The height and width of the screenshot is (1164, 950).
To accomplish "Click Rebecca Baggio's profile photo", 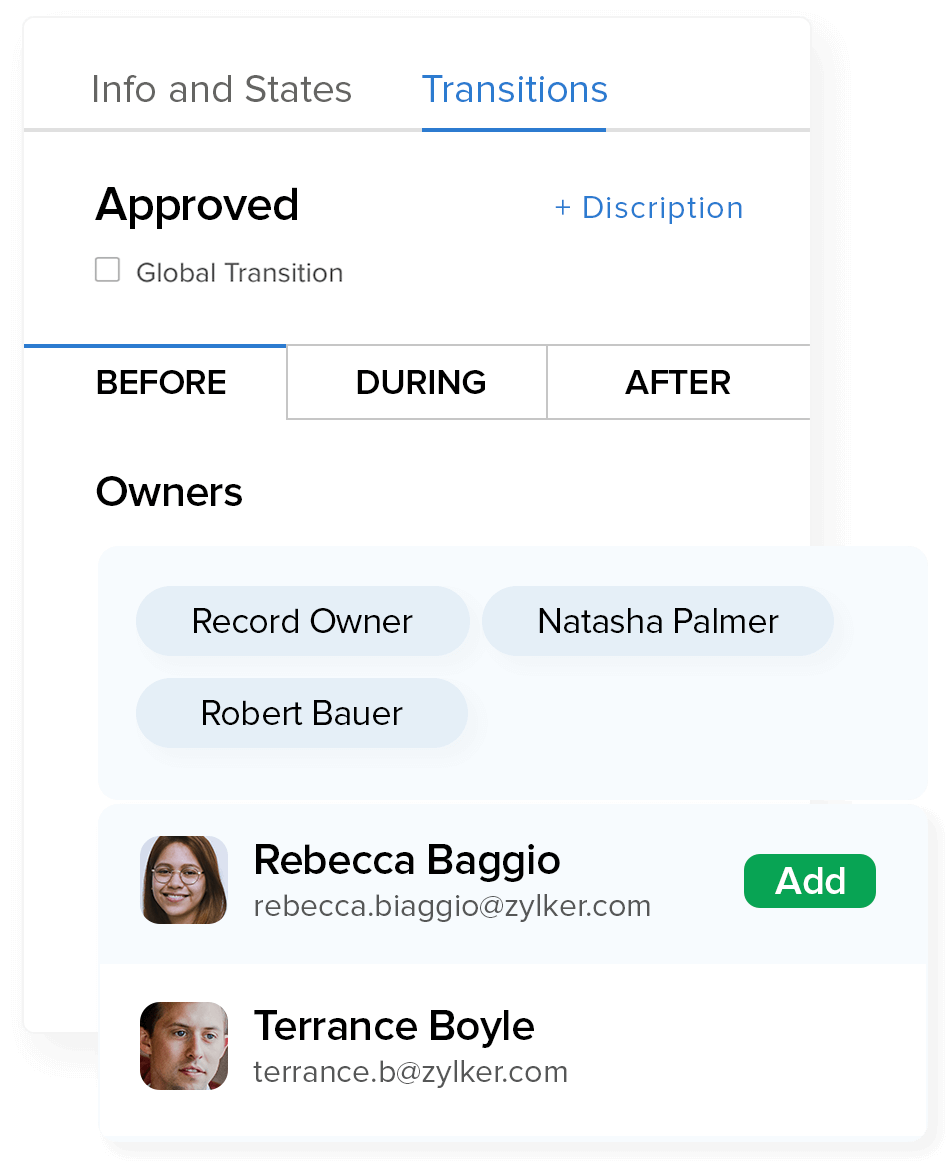I will [184, 880].
